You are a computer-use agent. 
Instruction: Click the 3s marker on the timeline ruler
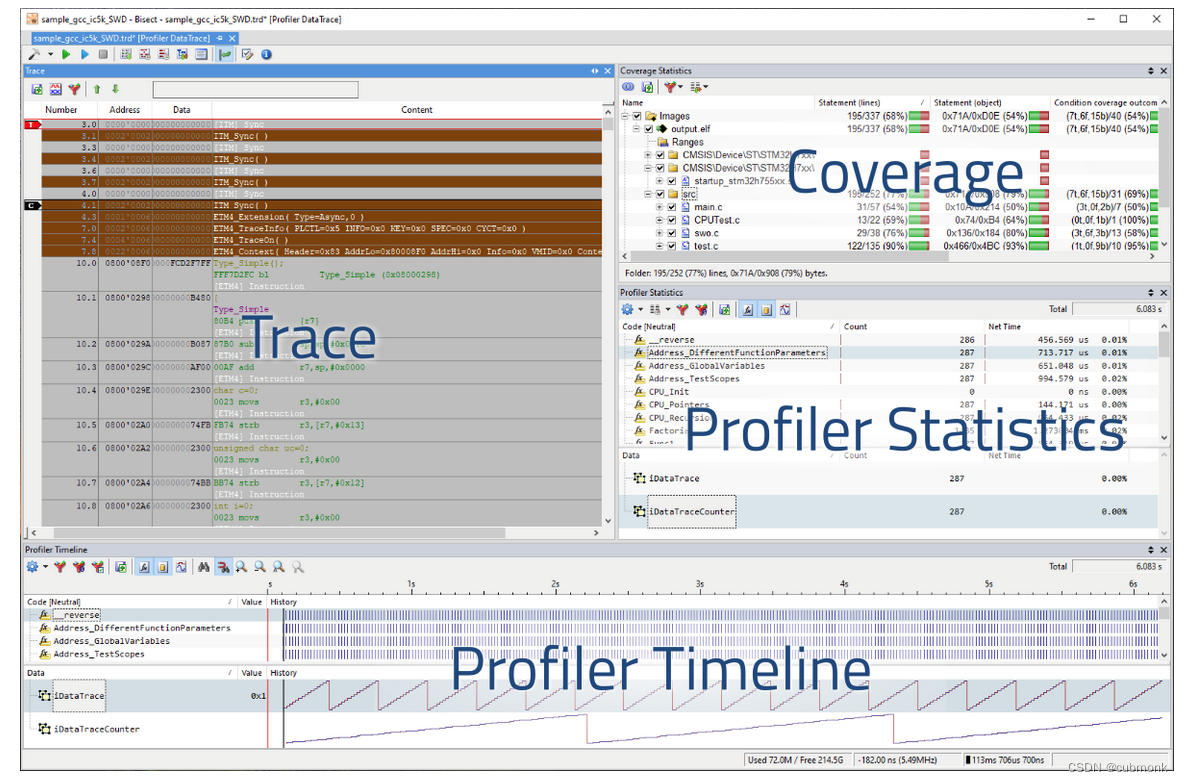point(699,584)
